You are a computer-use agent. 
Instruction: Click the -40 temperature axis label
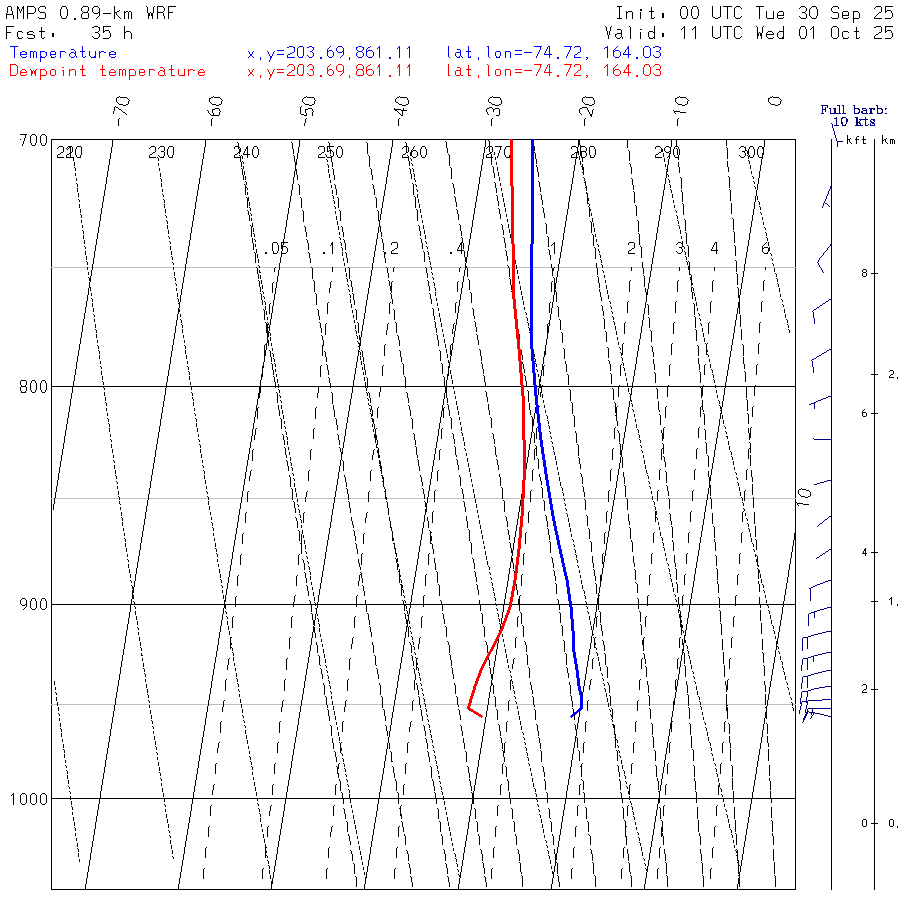coord(402,111)
